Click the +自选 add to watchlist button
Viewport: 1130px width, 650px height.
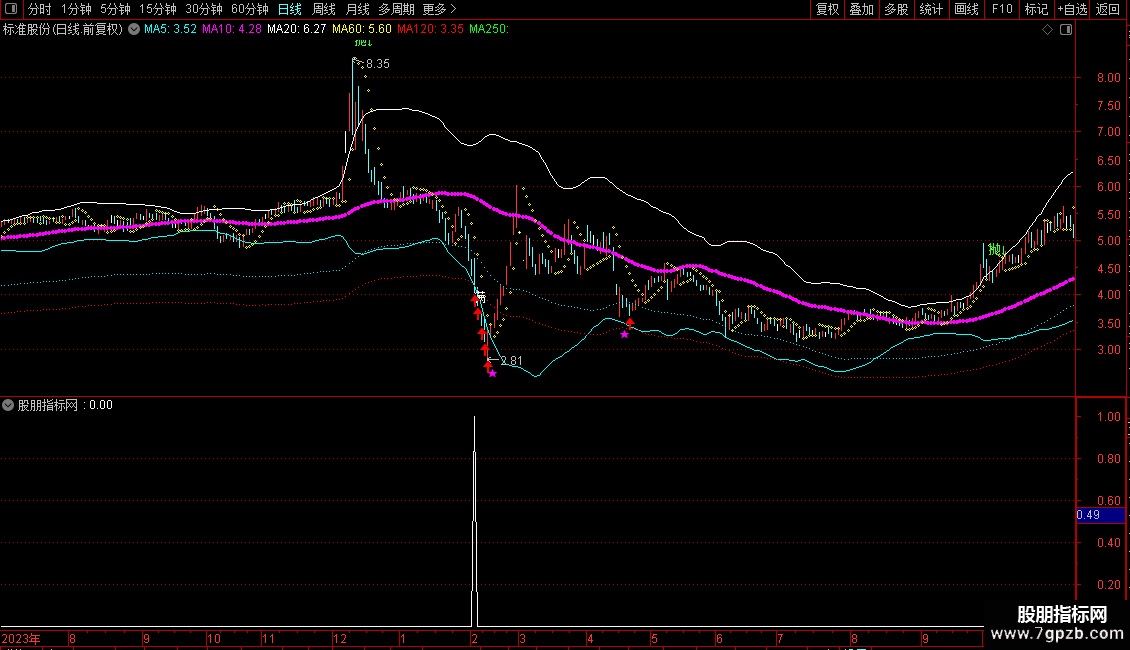(x=1072, y=9)
